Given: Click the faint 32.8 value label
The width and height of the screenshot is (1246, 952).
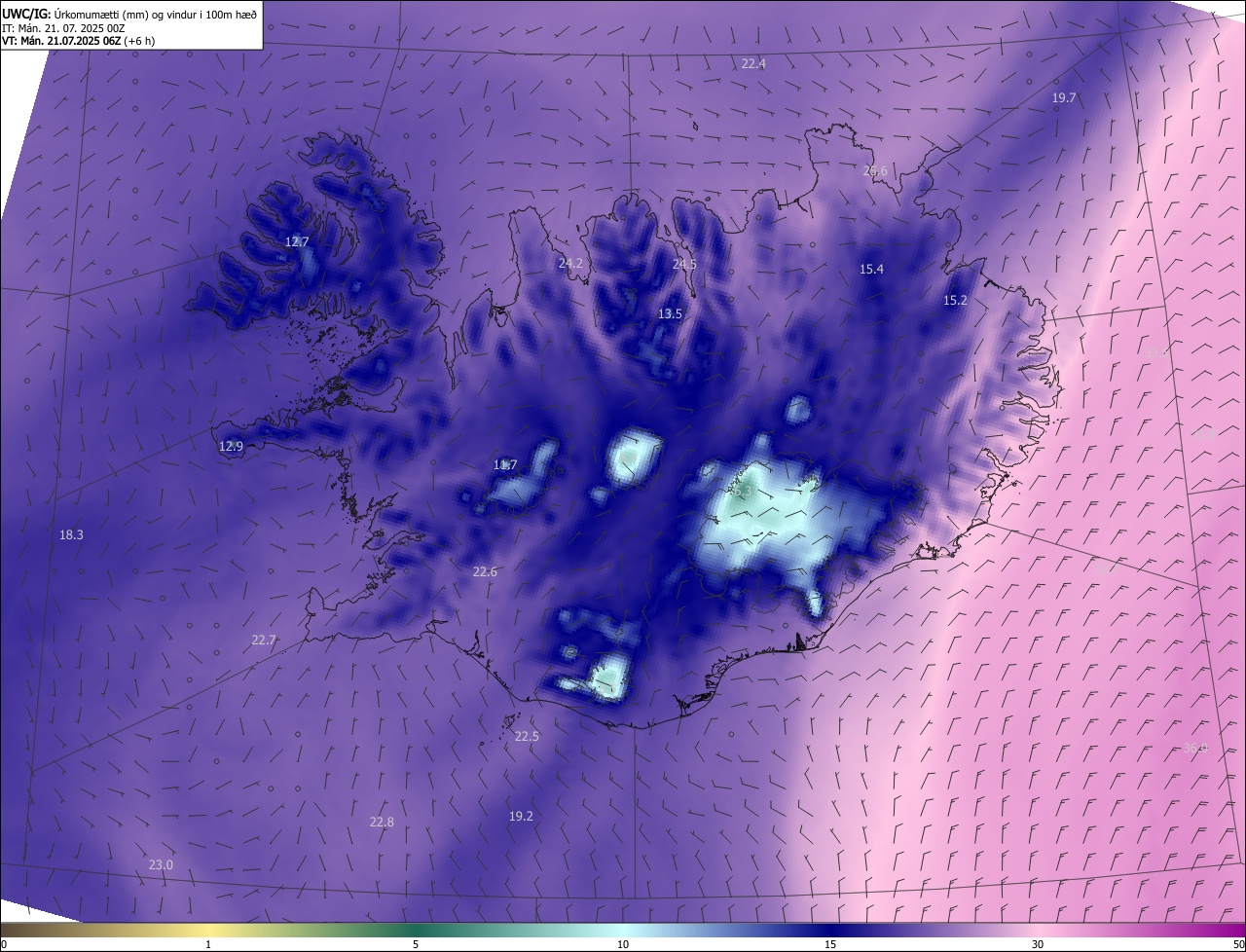Looking at the screenshot, I should [x=1203, y=434].
